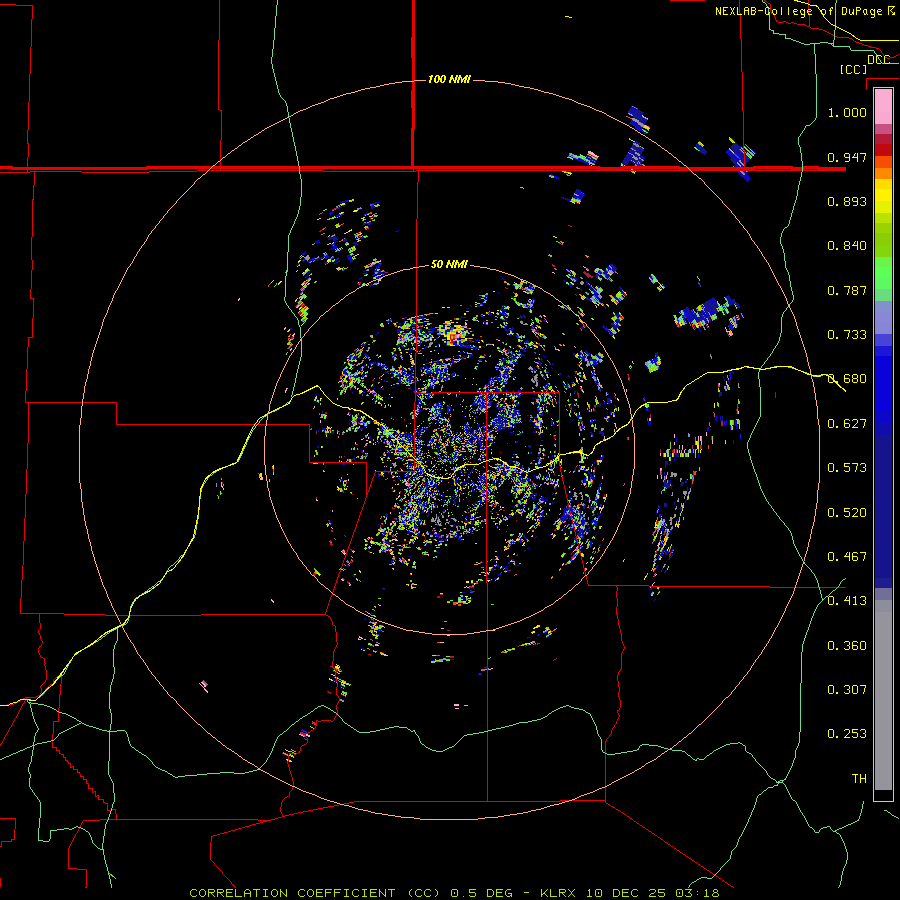The width and height of the screenshot is (900, 900).
Task: Click the 0.947 scale value
Action: pos(847,157)
